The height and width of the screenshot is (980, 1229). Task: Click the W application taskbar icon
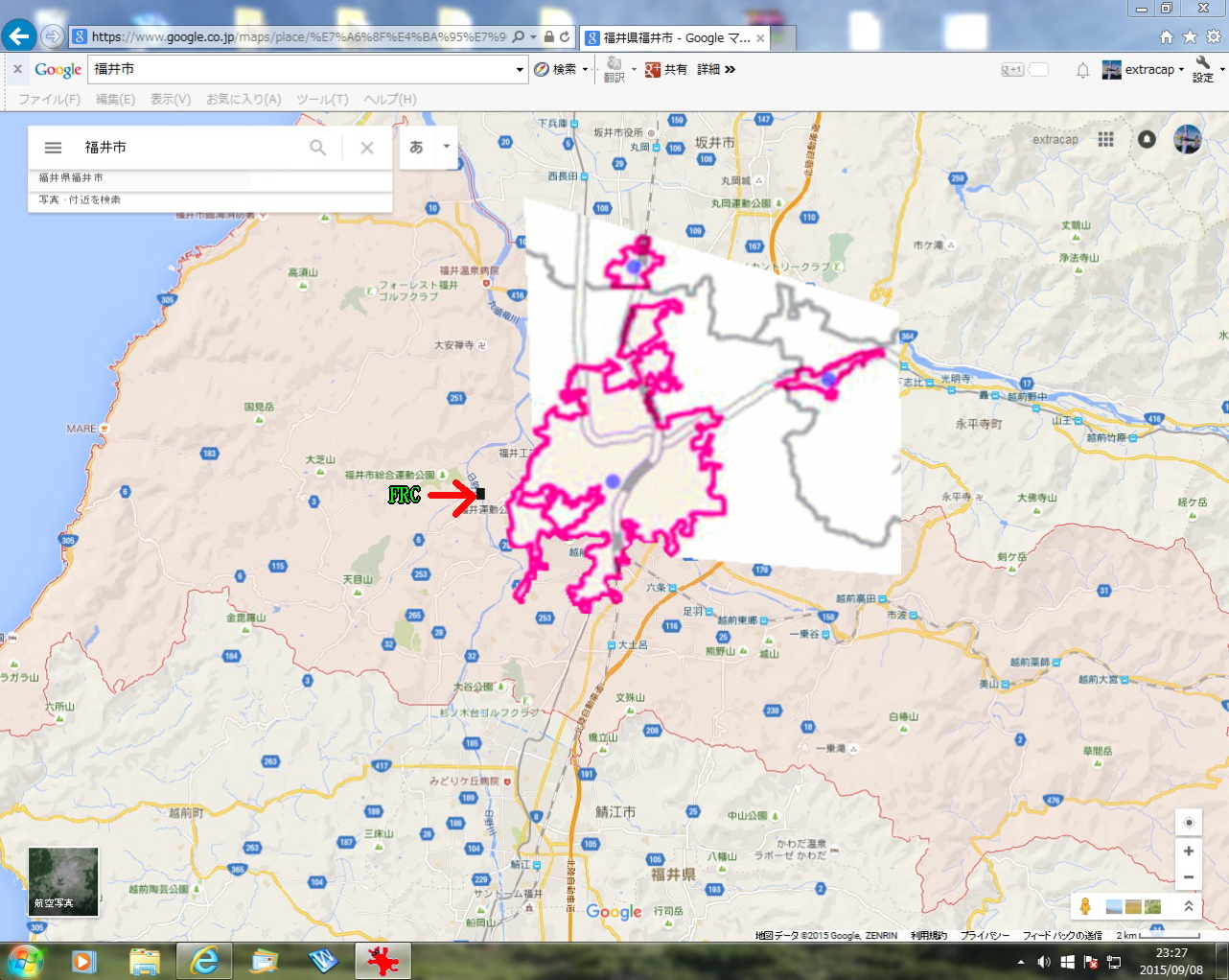tap(323, 961)
